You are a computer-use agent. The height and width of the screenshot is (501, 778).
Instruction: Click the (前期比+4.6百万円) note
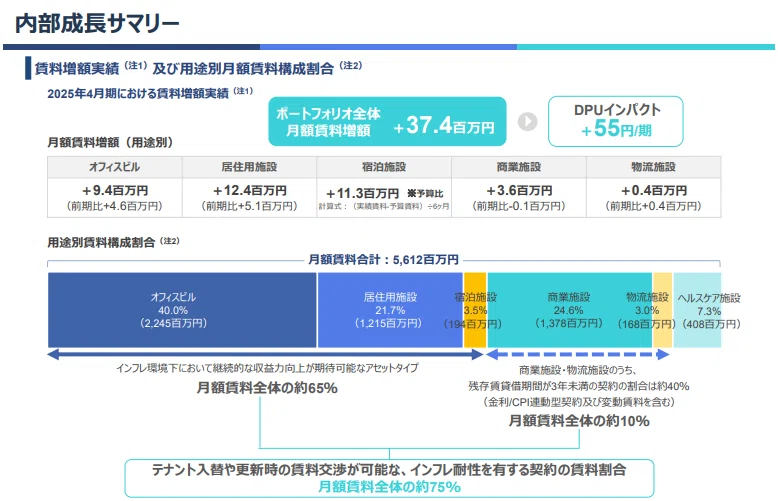115,206
